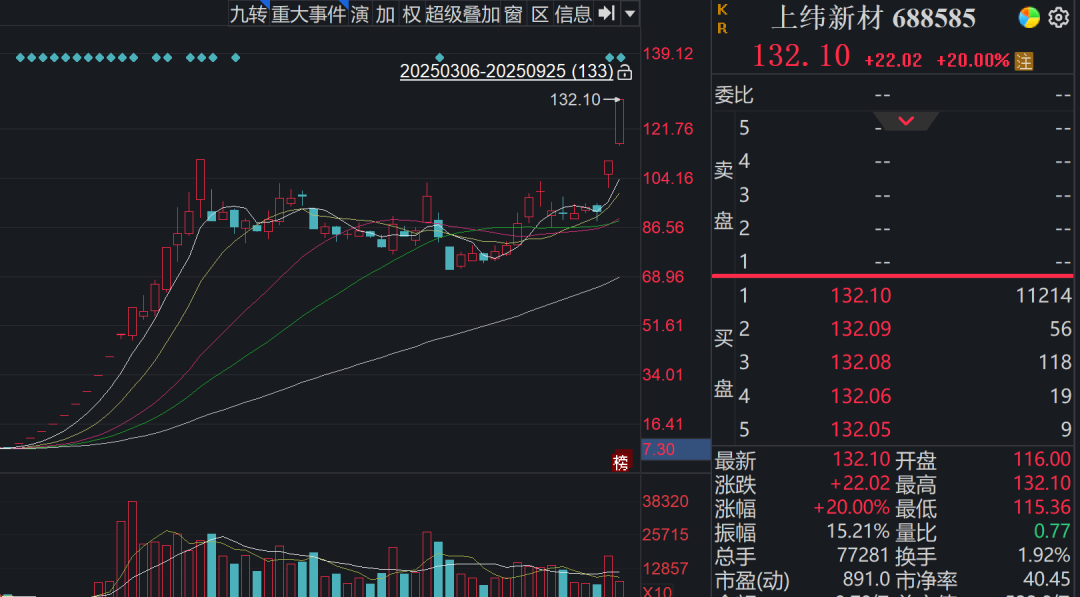Click the latest red limit-up candlestick
Image resolution: width=1080 pixels, height=597 pixels.
(x=620, y=122)
